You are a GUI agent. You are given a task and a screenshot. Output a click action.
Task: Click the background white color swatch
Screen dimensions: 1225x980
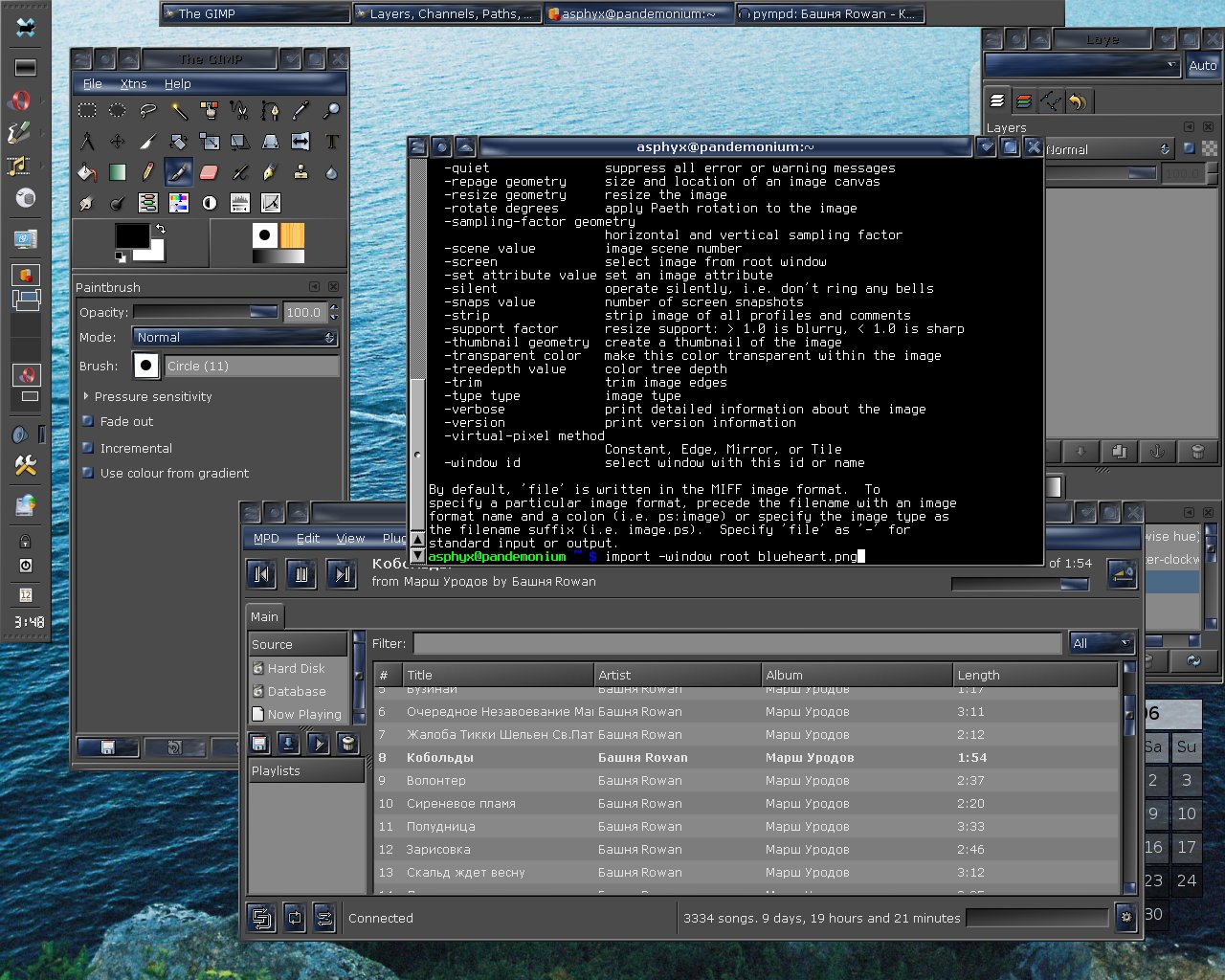click(x=153, y=253)
